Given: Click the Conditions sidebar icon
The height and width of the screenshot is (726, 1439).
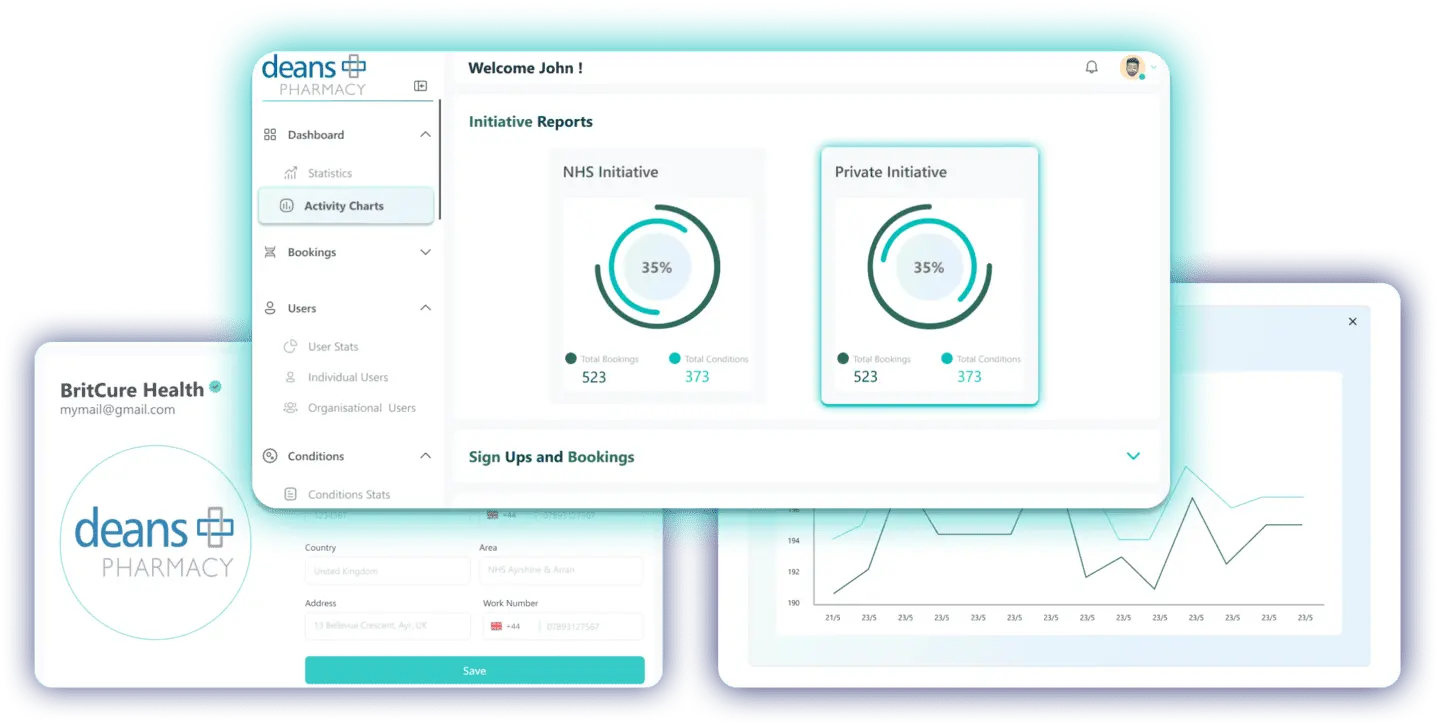Looking at the screenshot, I should click(x=270, y=456).
